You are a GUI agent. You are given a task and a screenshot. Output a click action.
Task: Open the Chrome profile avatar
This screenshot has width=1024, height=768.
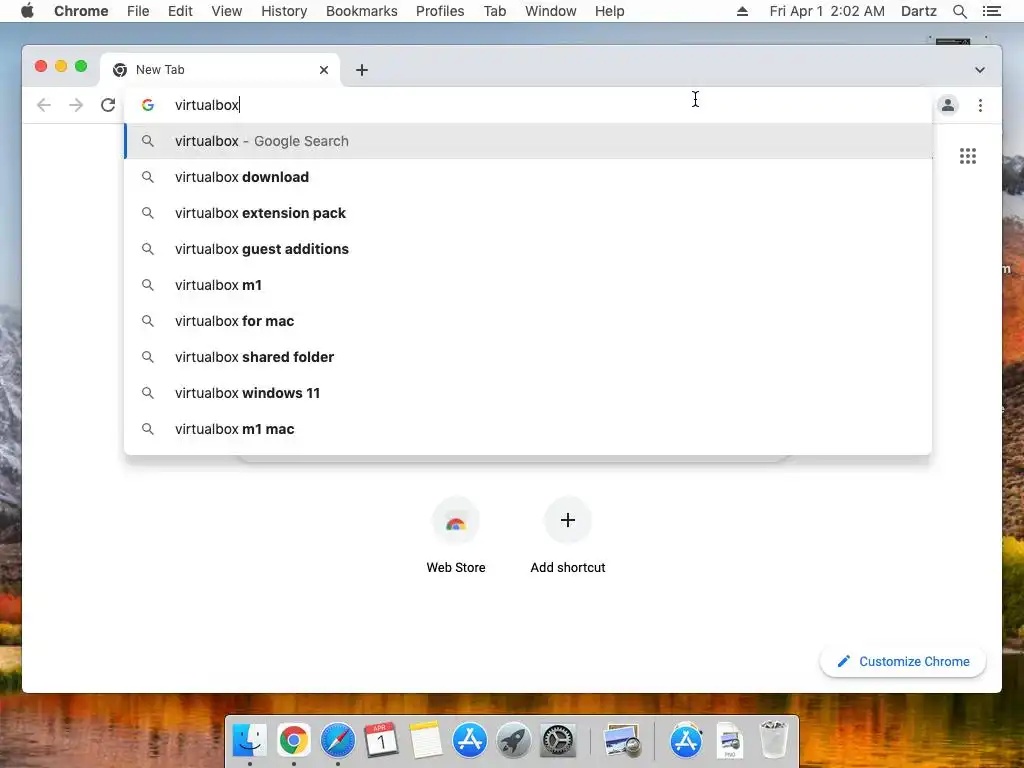[x=948, y=105]
